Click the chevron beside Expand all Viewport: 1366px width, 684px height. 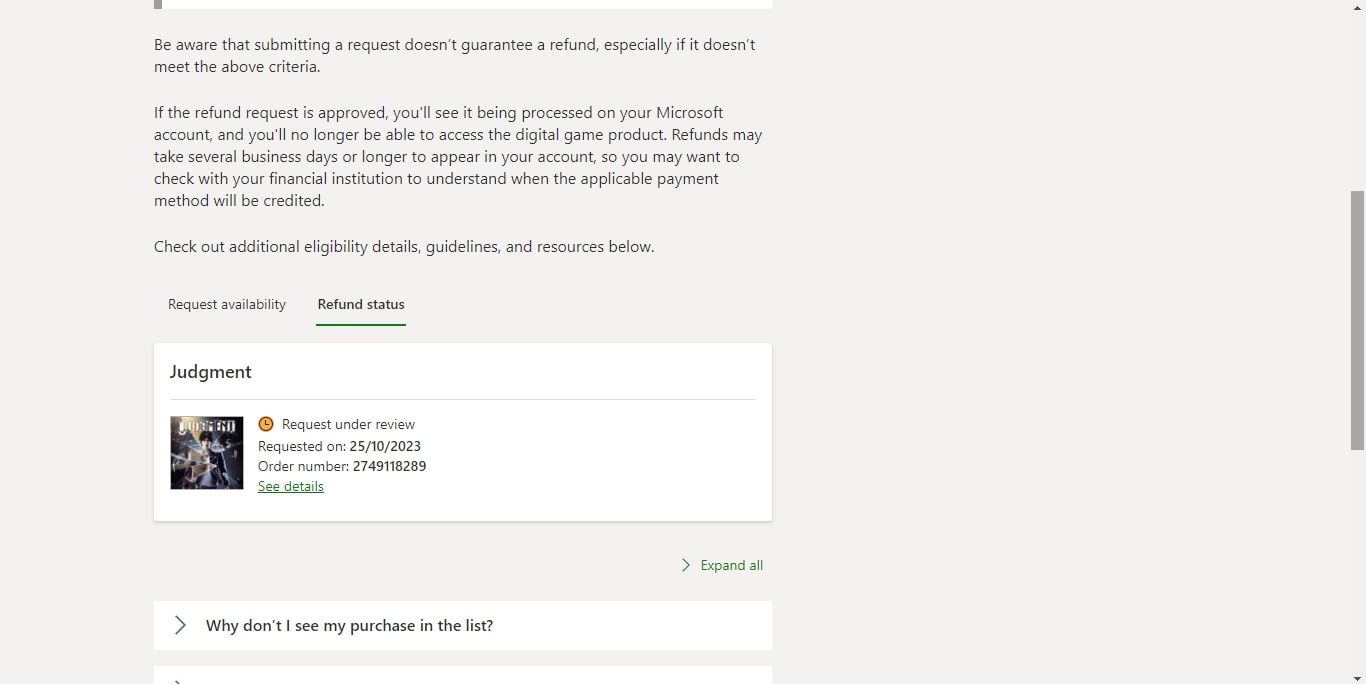point(686,565)
